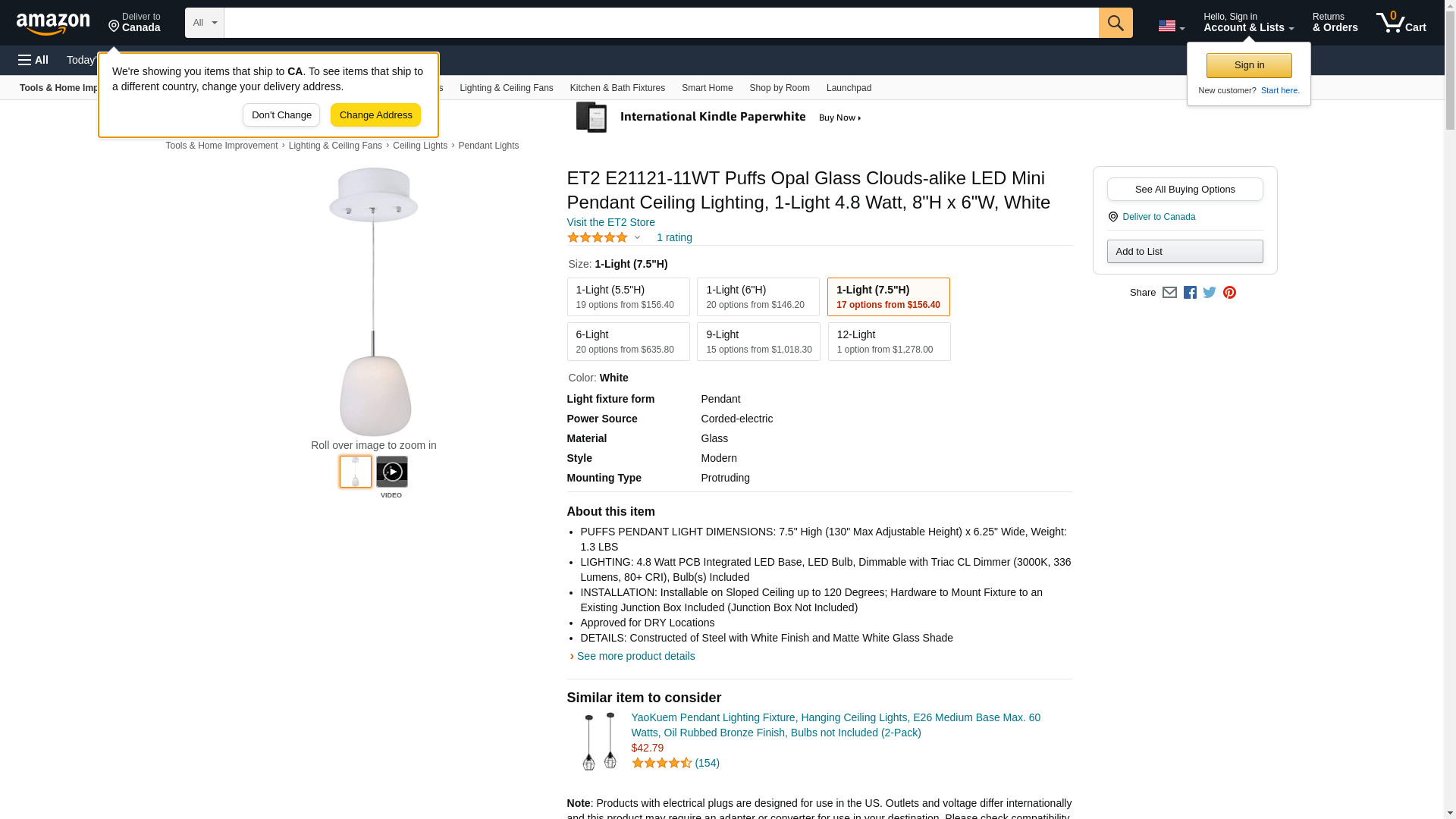
Task: Open the All hamburger menu
Action: 33,60
